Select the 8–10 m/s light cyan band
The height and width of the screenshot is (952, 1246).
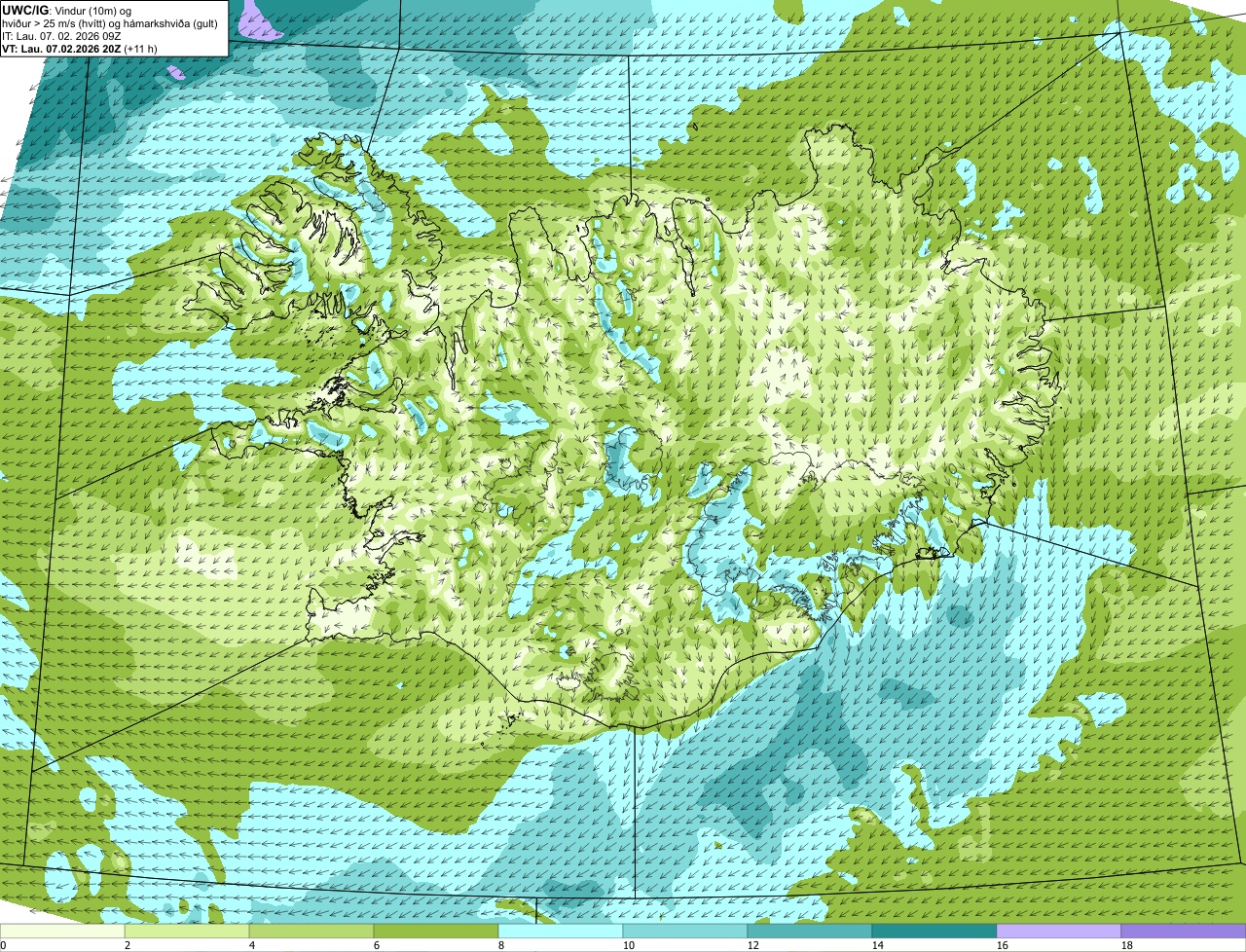click(x=561, y=932)
